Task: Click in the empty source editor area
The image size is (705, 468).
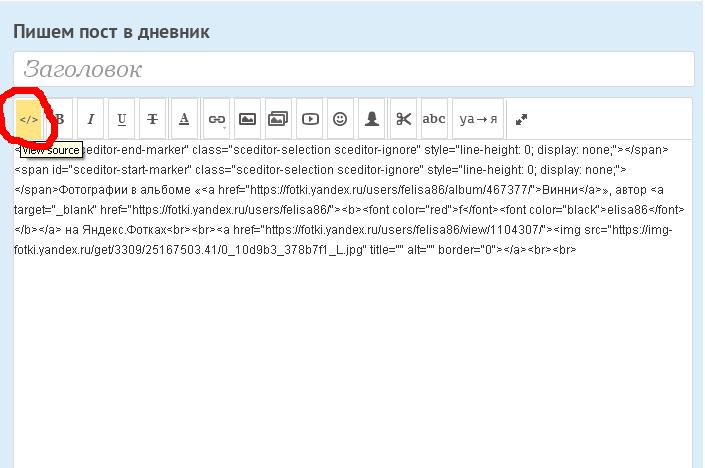Action: 353,360
